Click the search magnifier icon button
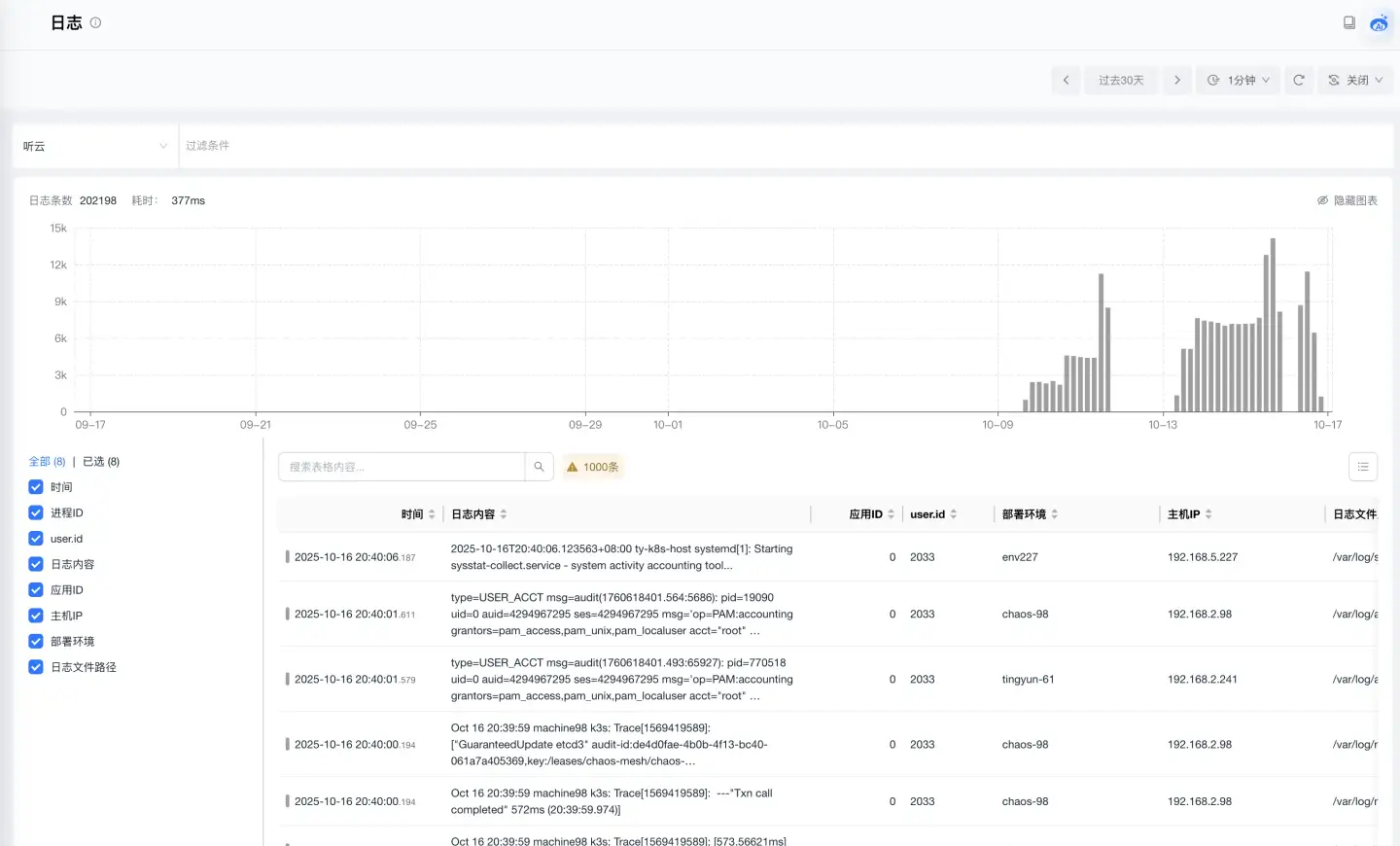The image size is (1400, 846). [539, 467]
